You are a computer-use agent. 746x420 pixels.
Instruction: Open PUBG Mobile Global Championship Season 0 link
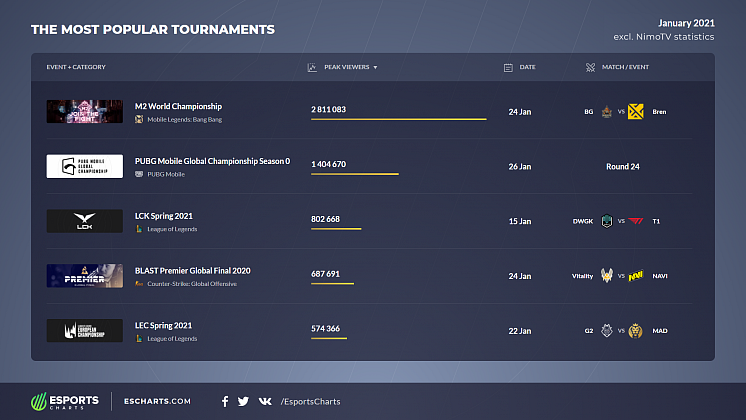[212, 161]
